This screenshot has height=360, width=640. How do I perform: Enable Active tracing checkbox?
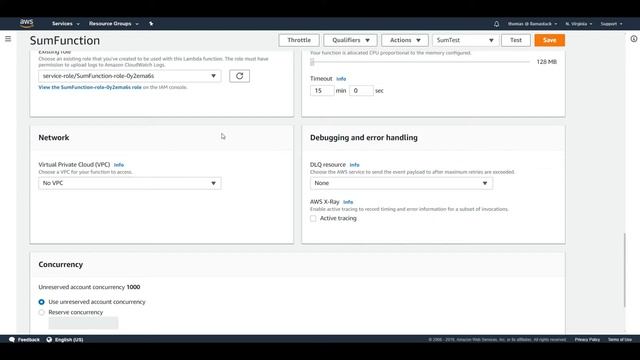(313, 218)
